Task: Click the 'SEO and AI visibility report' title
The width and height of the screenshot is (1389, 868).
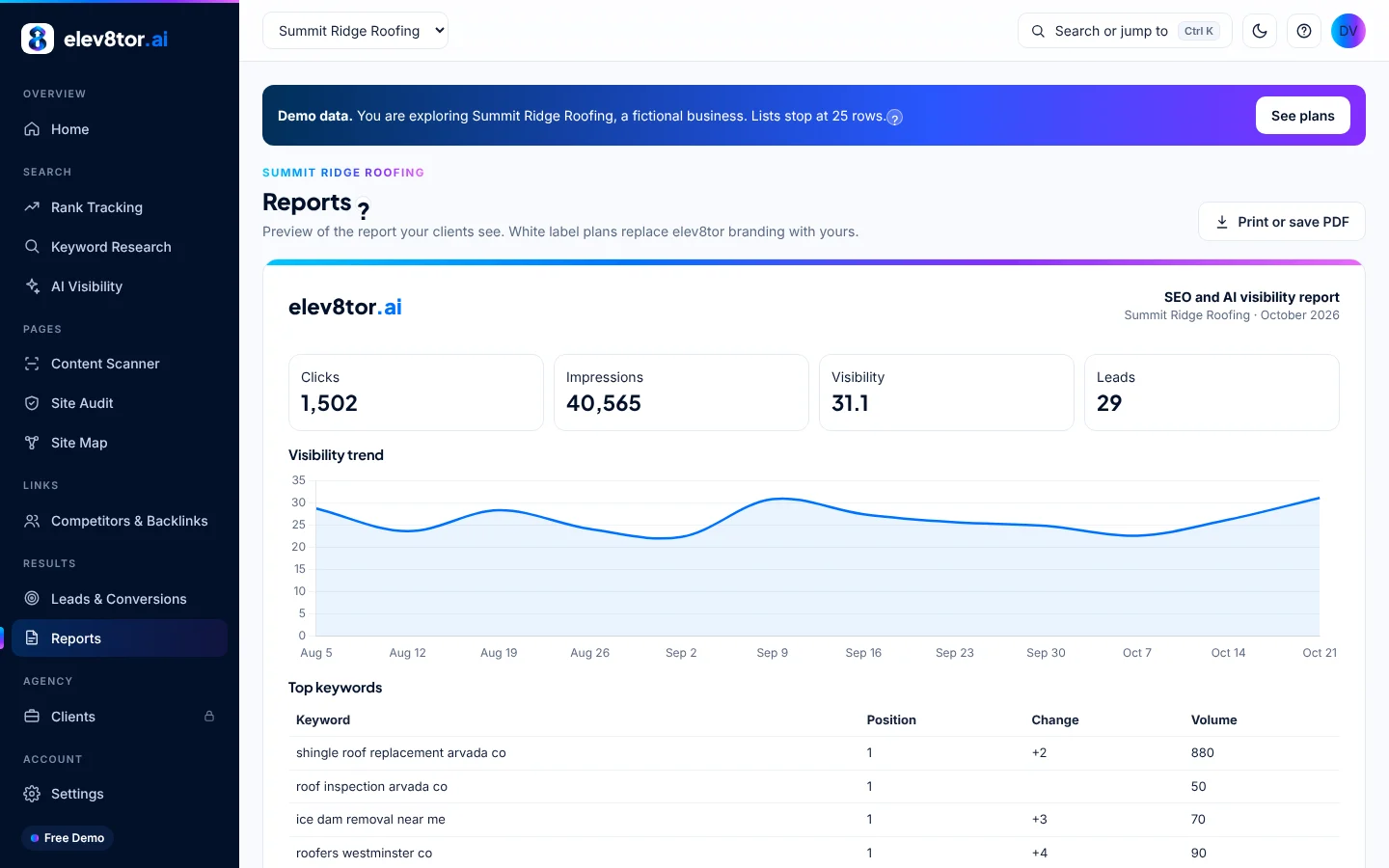Action: pos(1251,297)
